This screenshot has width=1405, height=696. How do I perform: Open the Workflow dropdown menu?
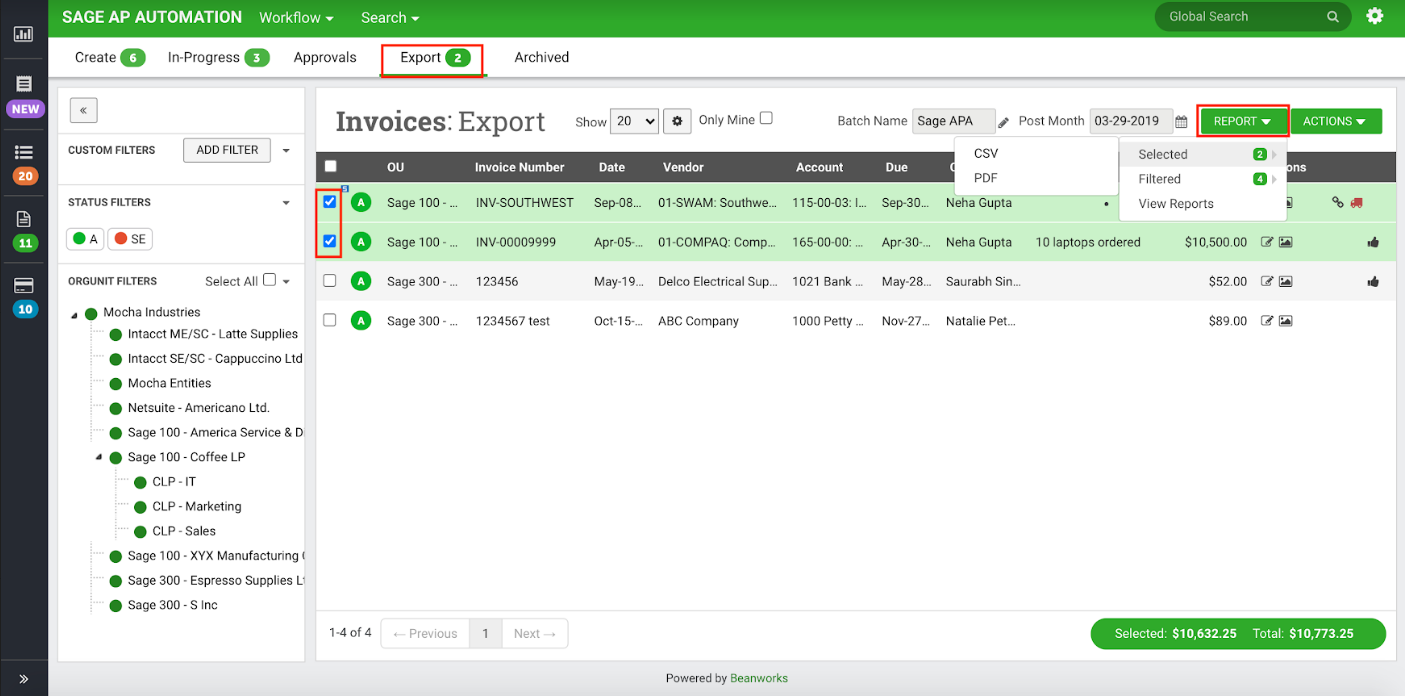(296, 18)
